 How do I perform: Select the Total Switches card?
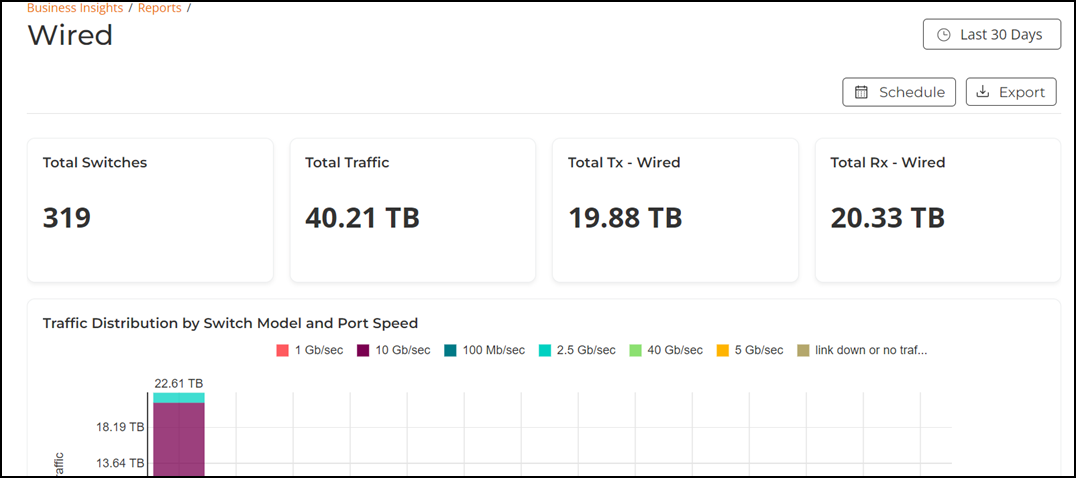tap(150, 210)
